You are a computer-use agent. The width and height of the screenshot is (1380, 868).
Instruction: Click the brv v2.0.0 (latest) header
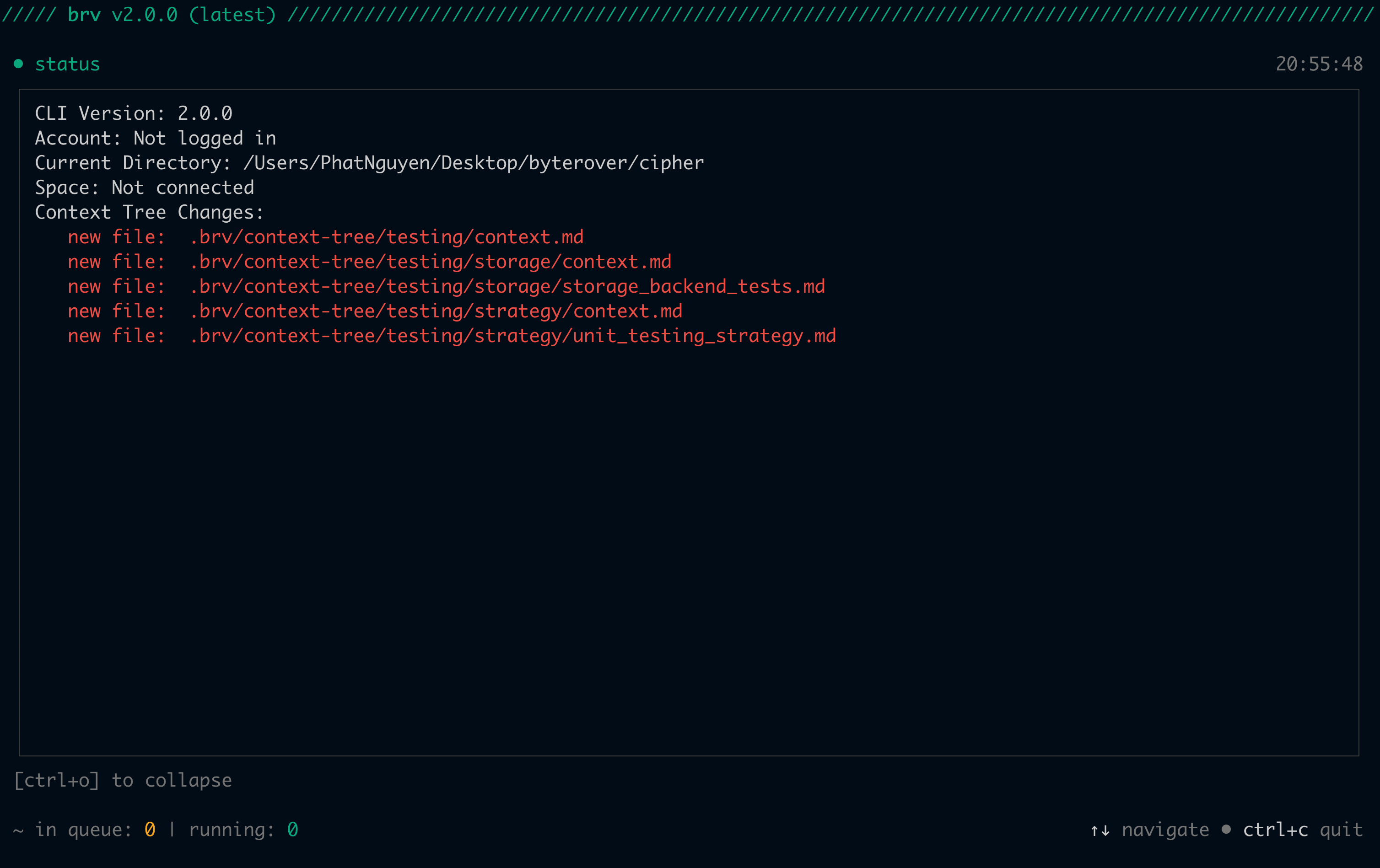pos(171,14)
